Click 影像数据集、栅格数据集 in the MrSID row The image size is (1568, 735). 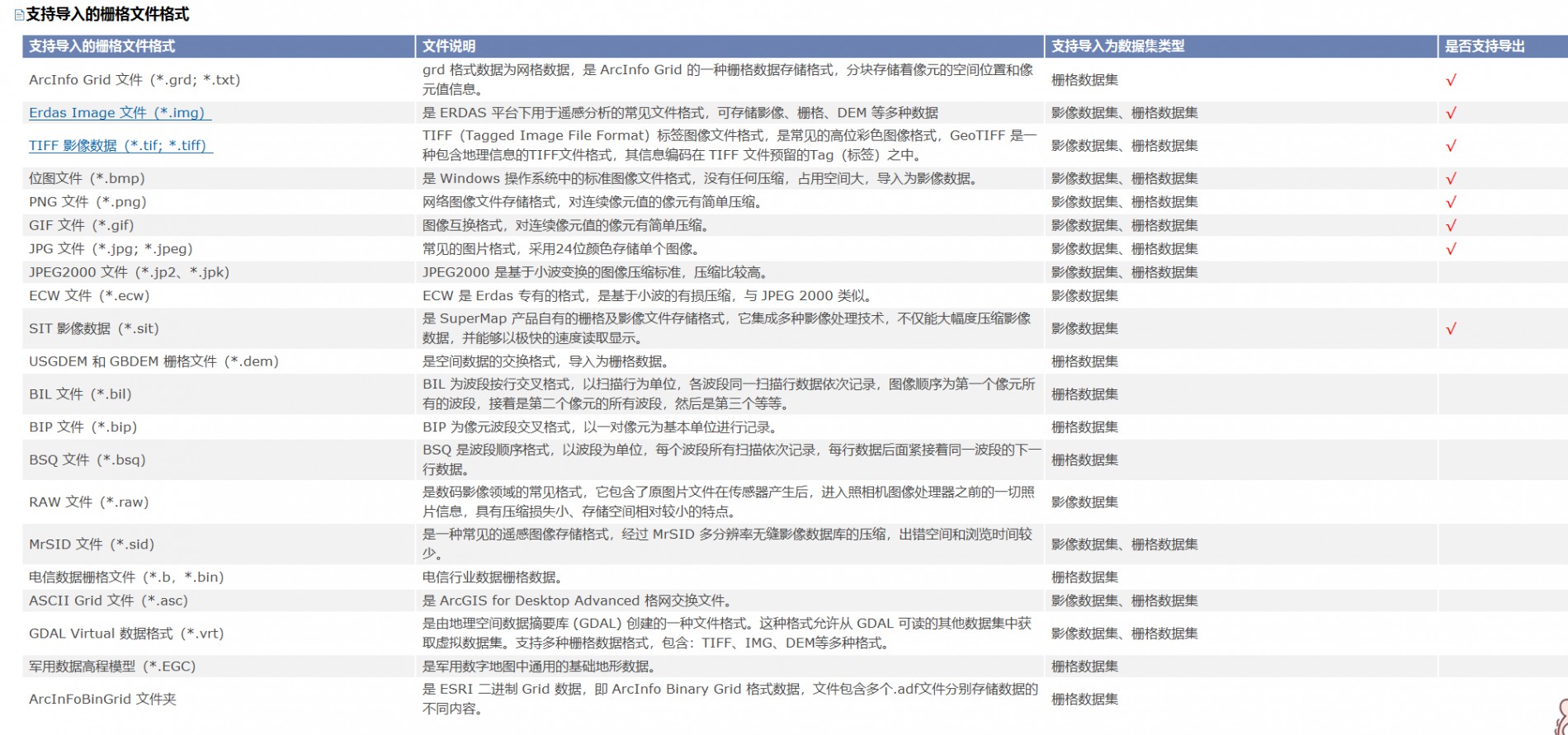1125,544
